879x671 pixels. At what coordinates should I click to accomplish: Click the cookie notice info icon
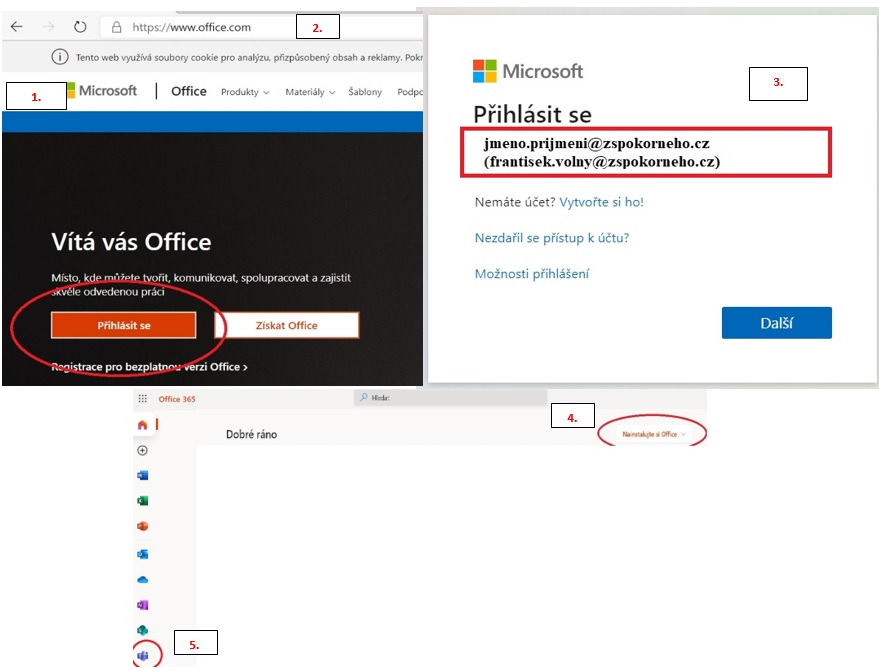[60, 57]
